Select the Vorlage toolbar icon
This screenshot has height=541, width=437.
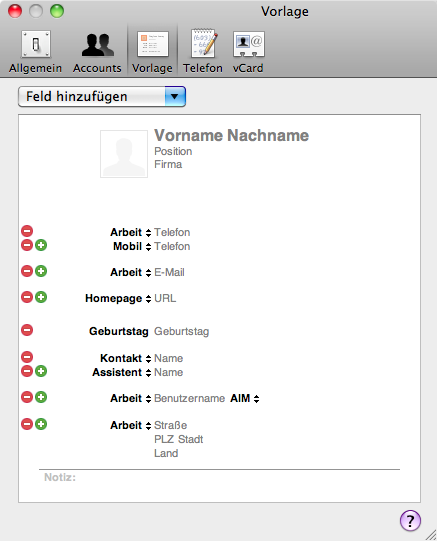click(152, 52)
